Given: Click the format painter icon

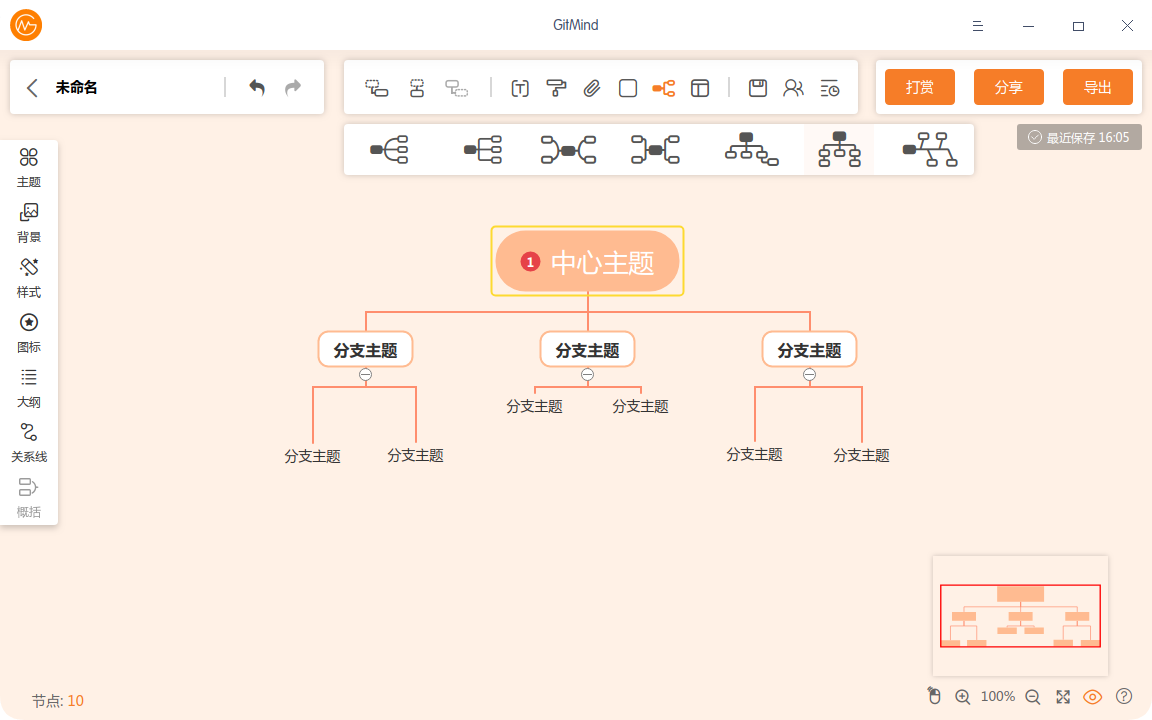Looking at the screenshot, I should pyautogui.click(x=556, y=88).
